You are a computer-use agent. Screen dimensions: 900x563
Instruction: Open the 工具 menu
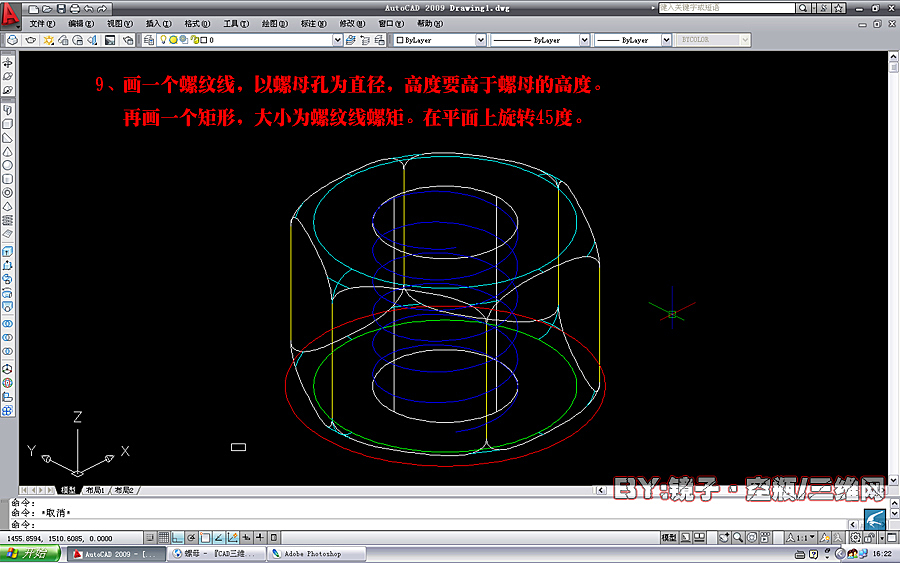236,24
